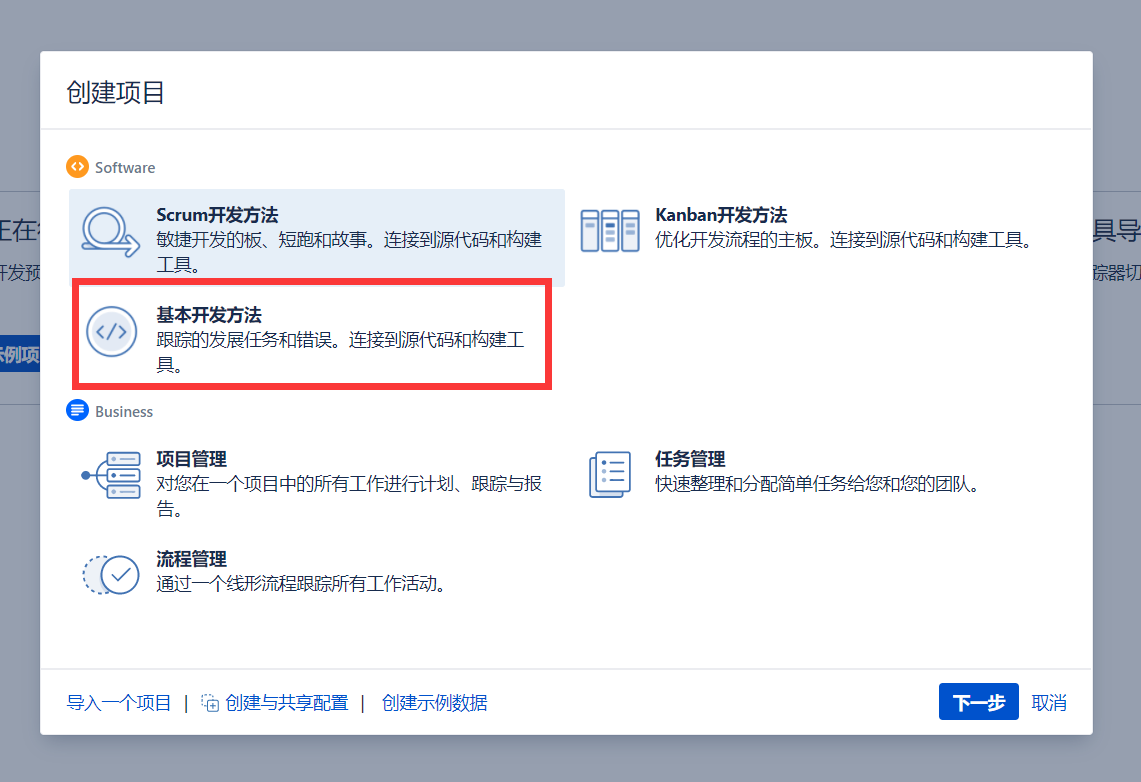
Task: Click the task management checklist icon
Action: 610,474
